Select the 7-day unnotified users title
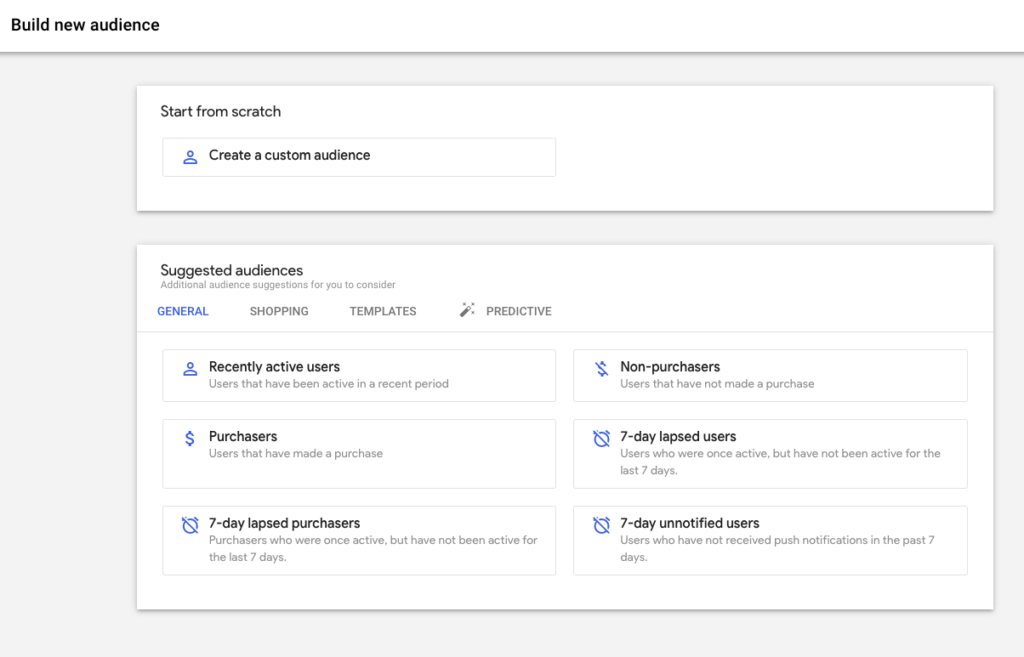1024x657 pixels. (x=690, y=523)
